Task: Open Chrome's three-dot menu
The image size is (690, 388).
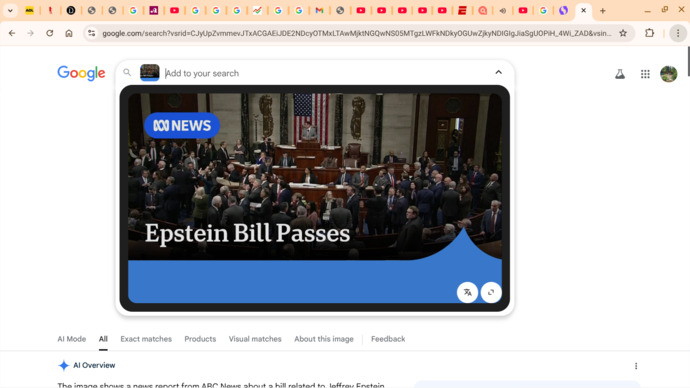Action: tap(678, 33)
